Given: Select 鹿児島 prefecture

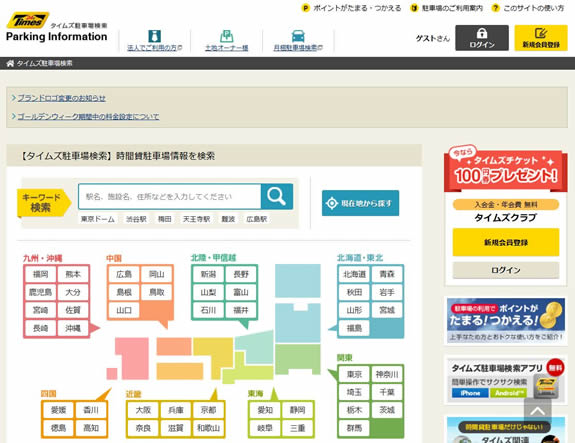Looking at the screenshot, I should point(40,292).
